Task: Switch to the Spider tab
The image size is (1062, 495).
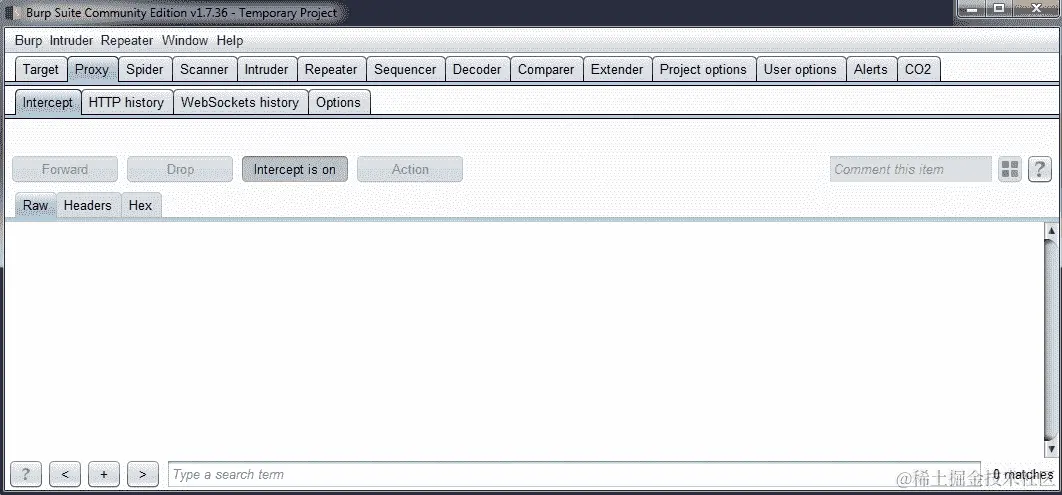Action: (145, 69)
